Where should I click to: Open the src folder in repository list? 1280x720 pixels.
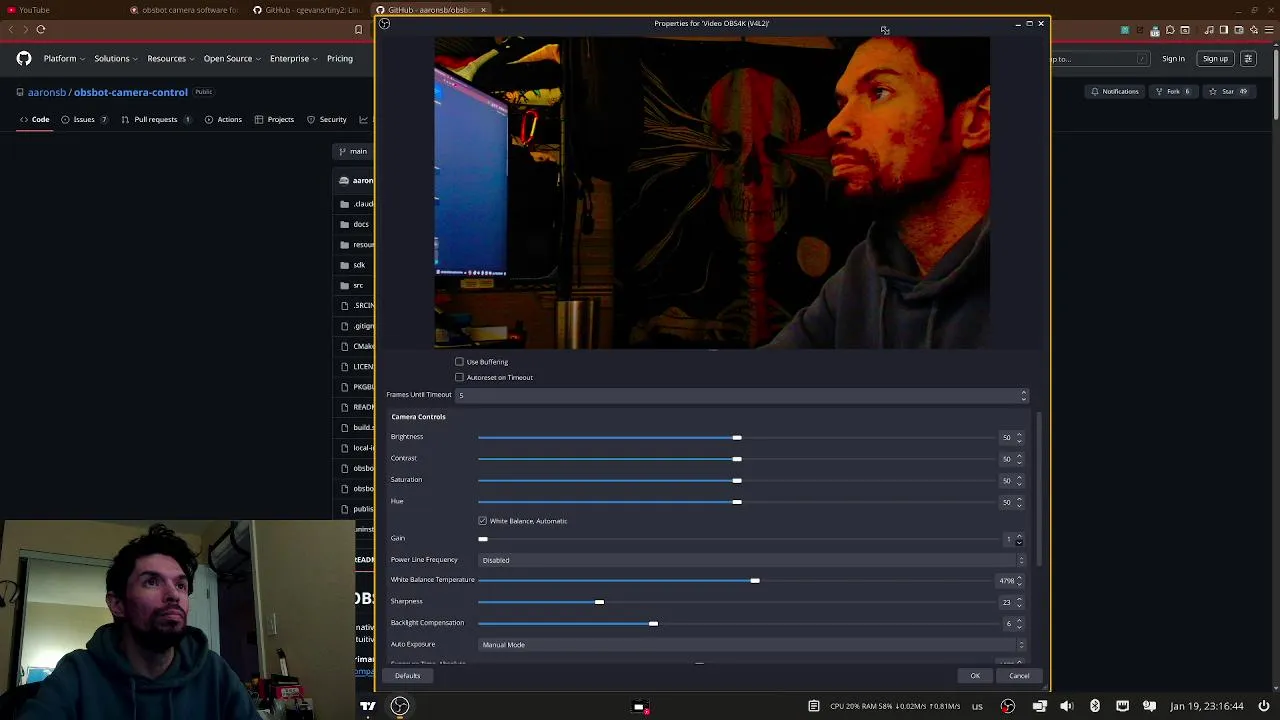(358, 285)
